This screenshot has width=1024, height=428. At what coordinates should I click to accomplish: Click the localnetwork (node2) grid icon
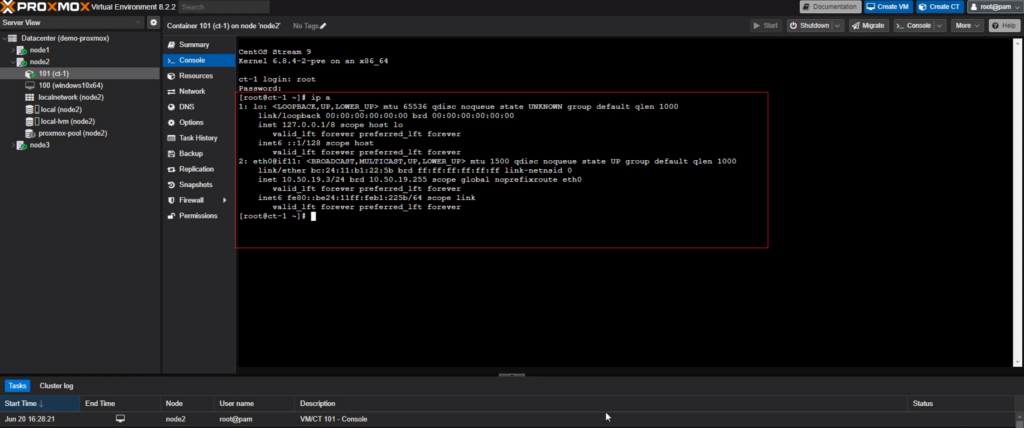click(30, 97)
